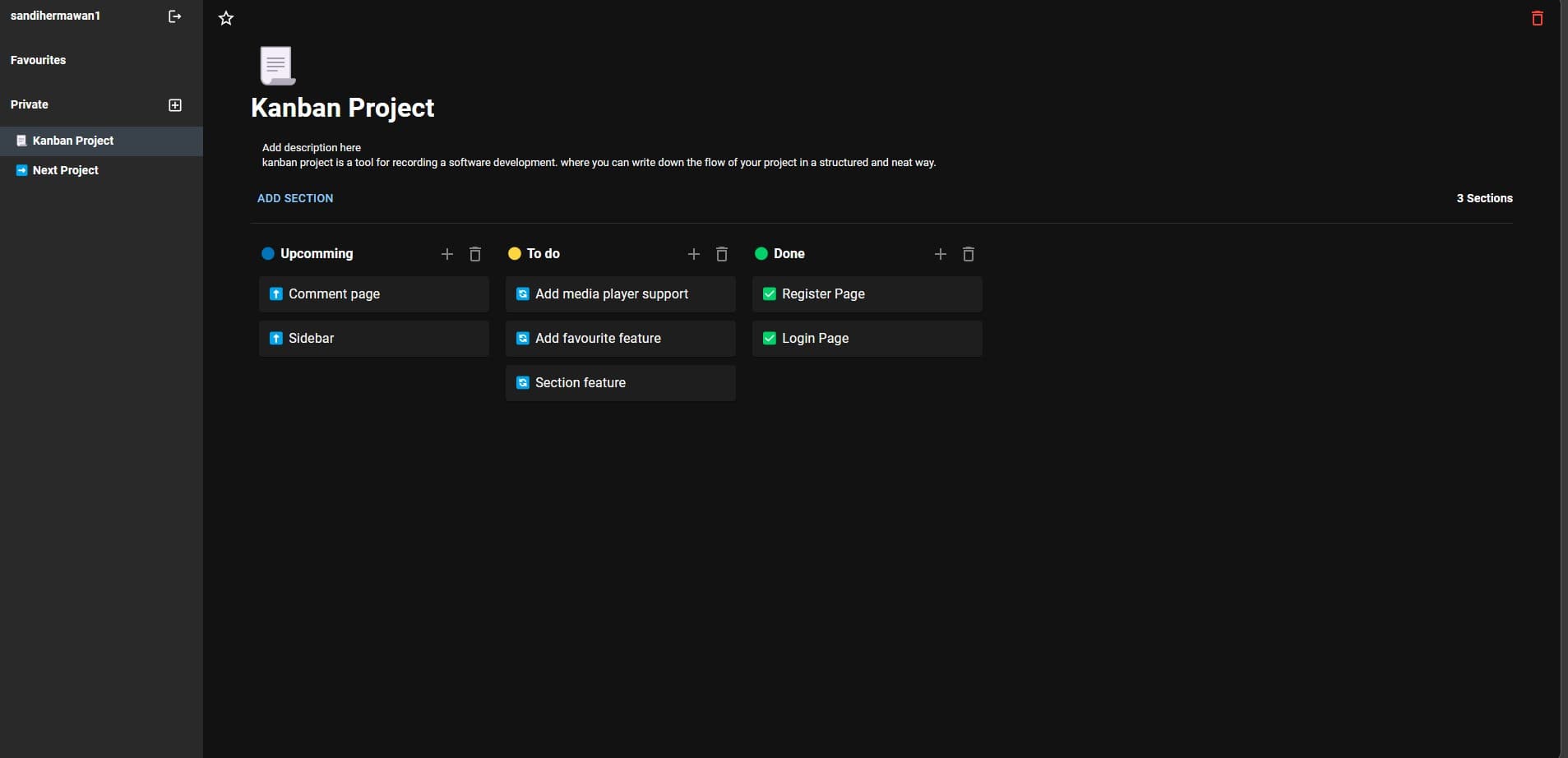Screen dimensions: 1568x758
Task: Open the Login Page task card
Action: click(867, 339)
